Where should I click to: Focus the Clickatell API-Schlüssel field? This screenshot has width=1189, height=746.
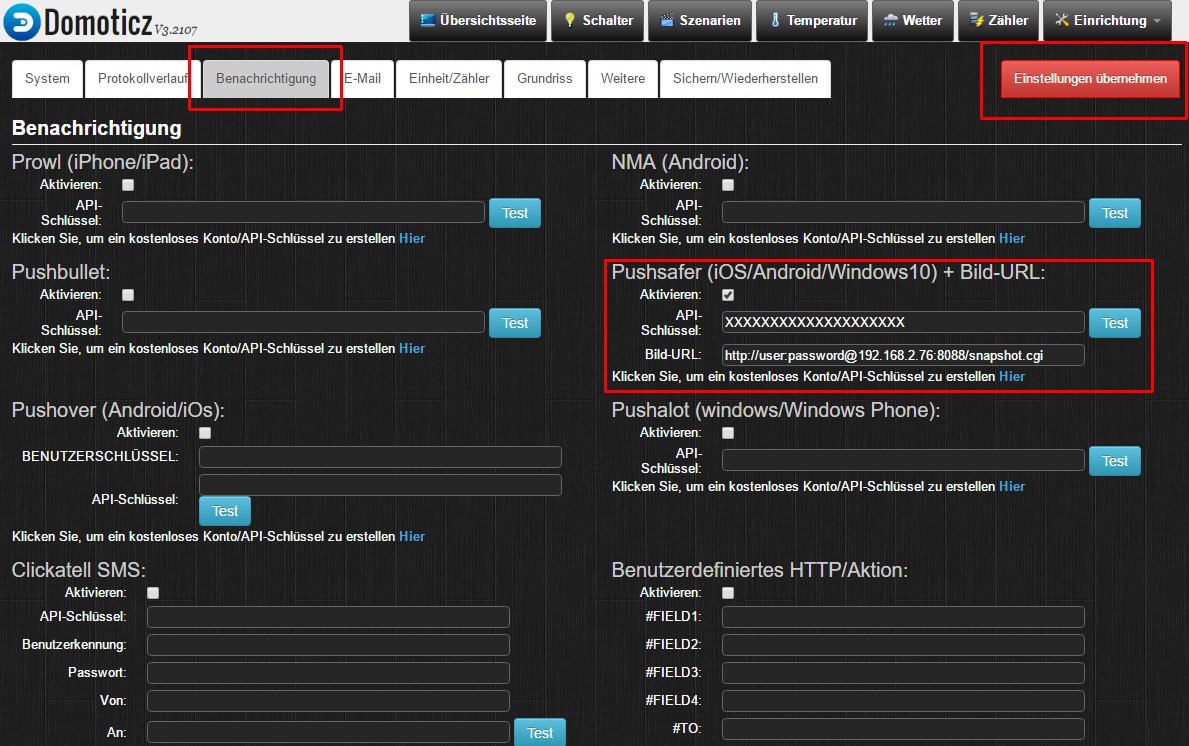(x=328, y=617)
